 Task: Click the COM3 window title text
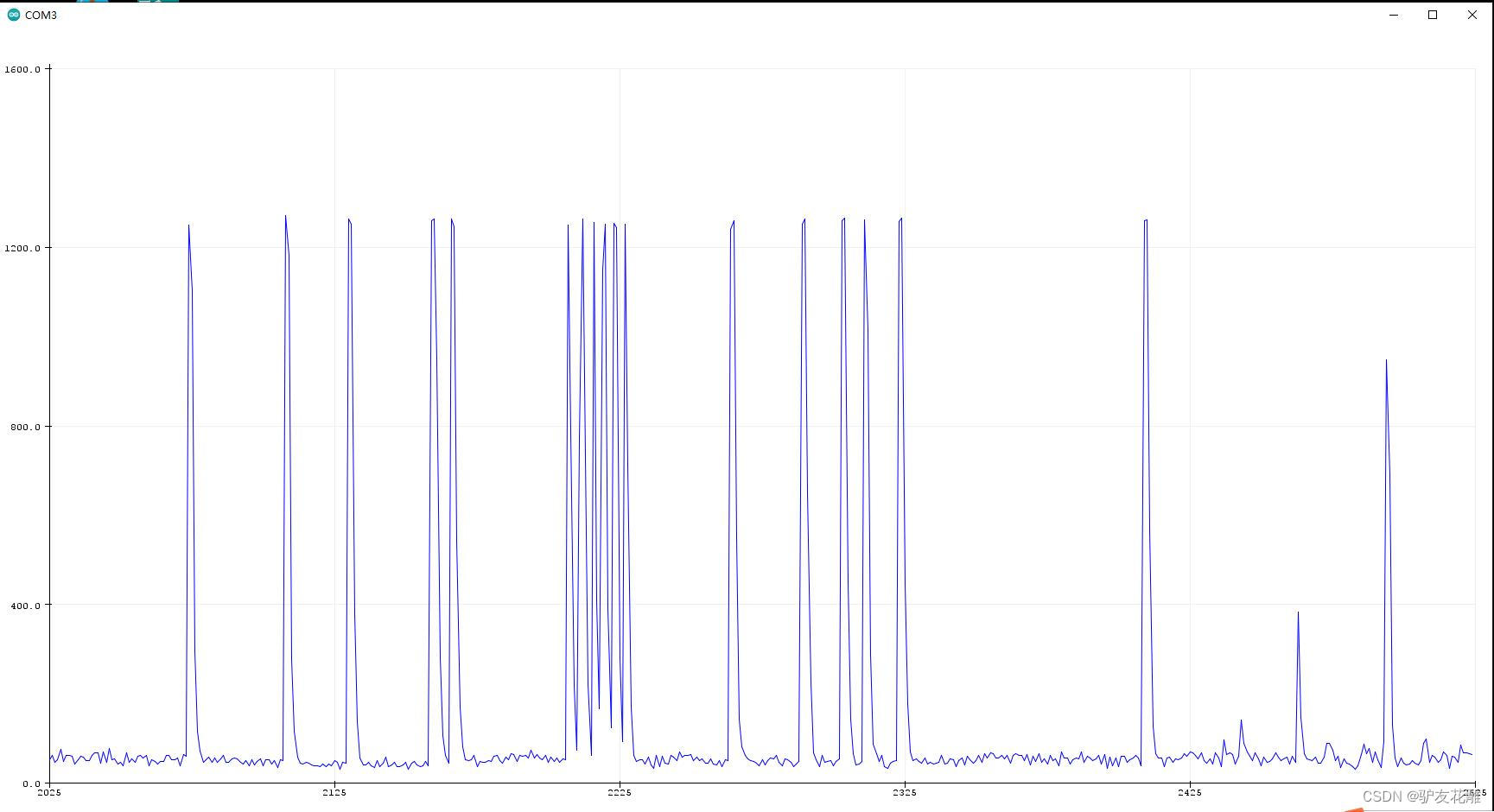click(x=41, y=16)
